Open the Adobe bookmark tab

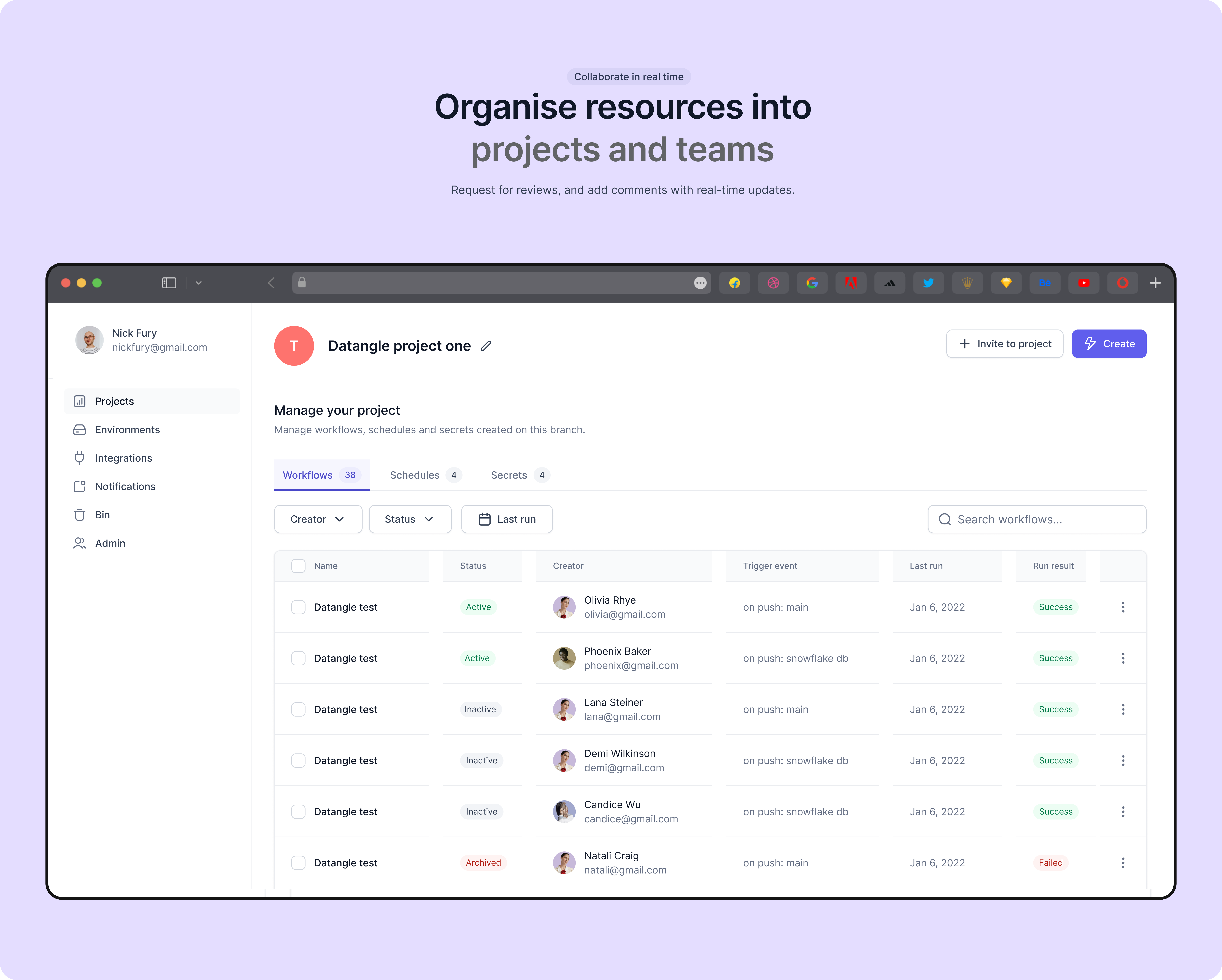pyautogui.click(x=851, y=283)
